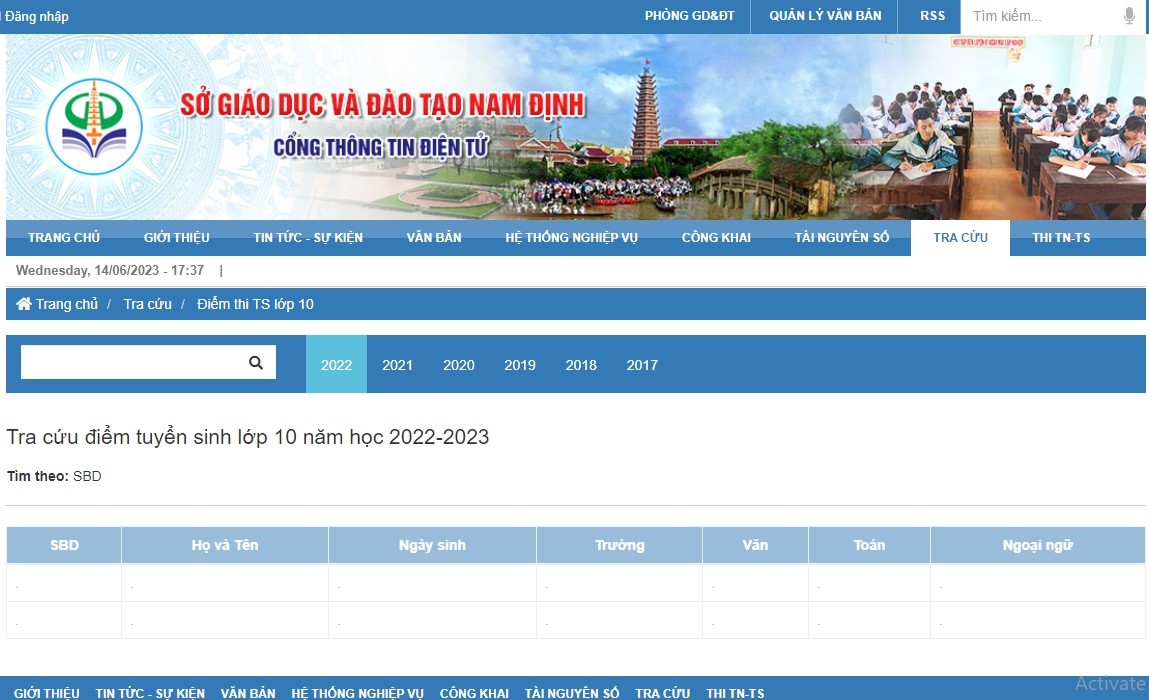
Task: Open the RSS feed page
Action: (932, 16)
